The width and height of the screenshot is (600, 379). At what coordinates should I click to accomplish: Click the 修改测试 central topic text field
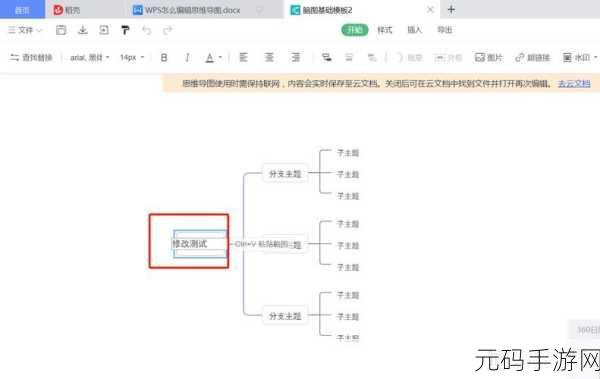(x=199, y=244)
